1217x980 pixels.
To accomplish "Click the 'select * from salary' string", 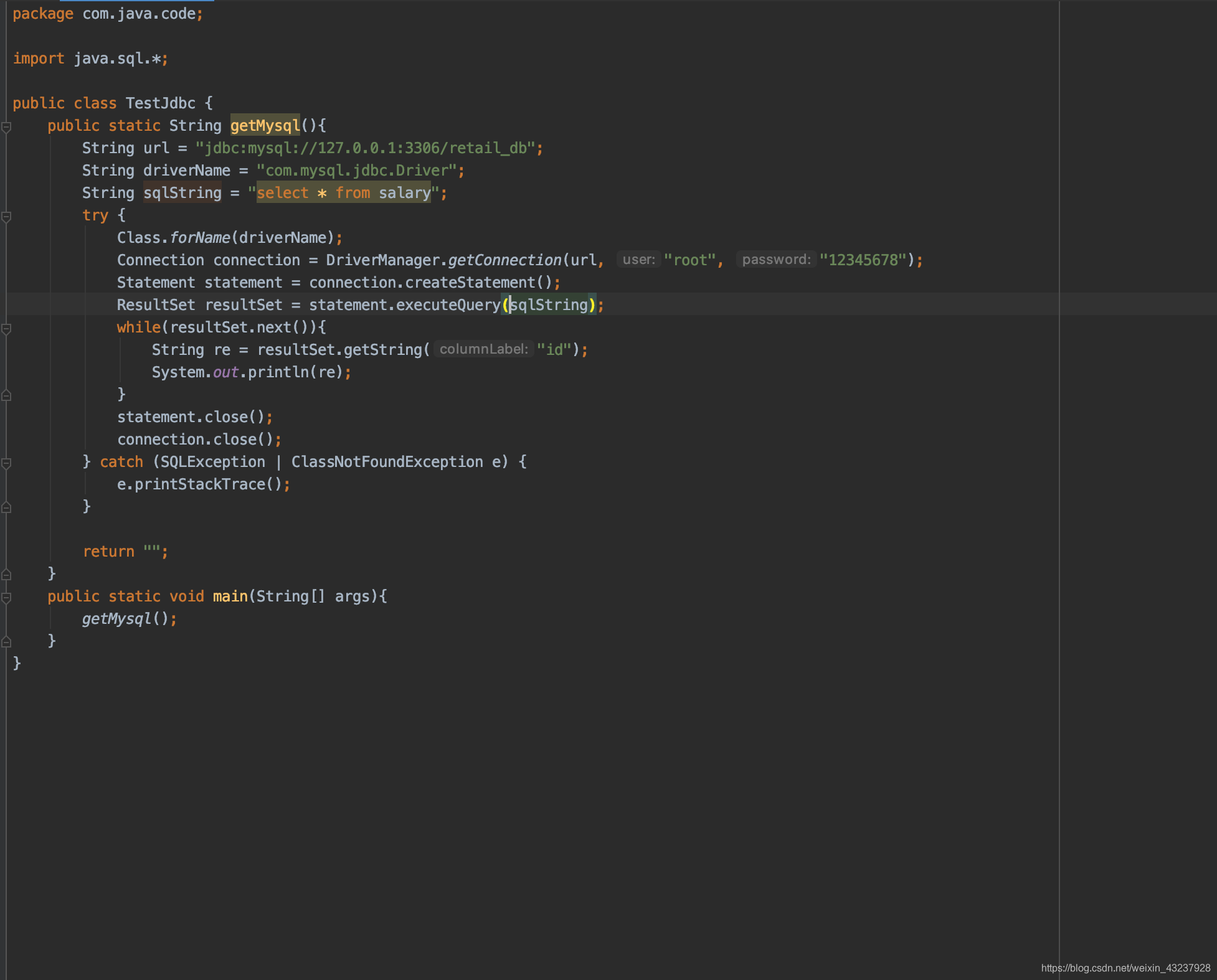I will tap(344, 193).
